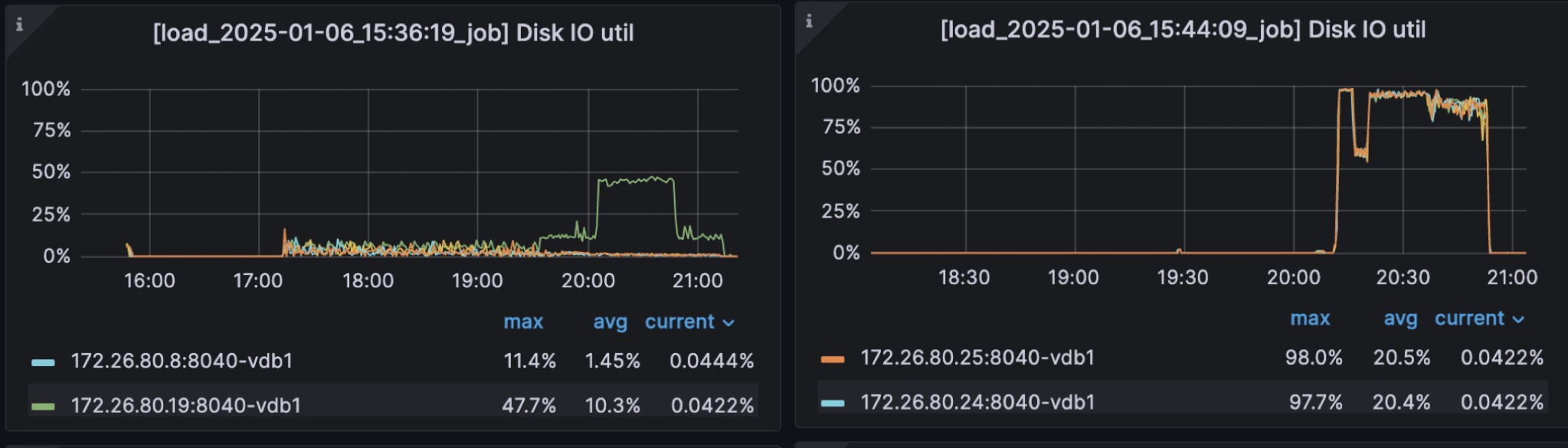This screenshot has height=448, width=1568.
Task: Click the info icon on right Disk IO panel
Action: pyautogui.click(x=809, y=21)
